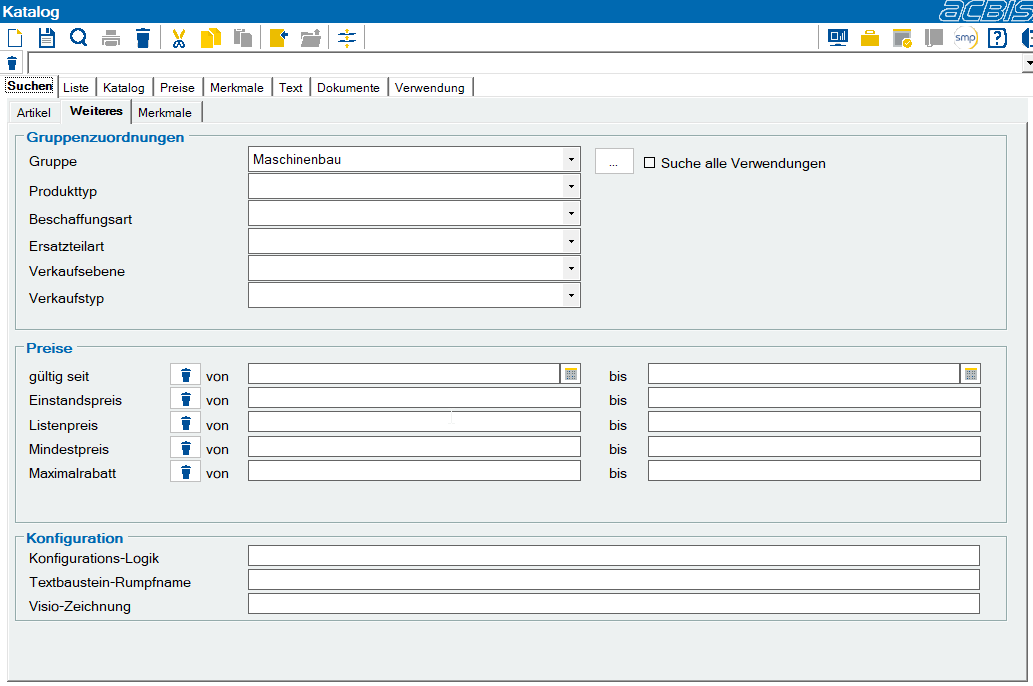
Task: Click the printer icon
Action: (x=111, y=38)
